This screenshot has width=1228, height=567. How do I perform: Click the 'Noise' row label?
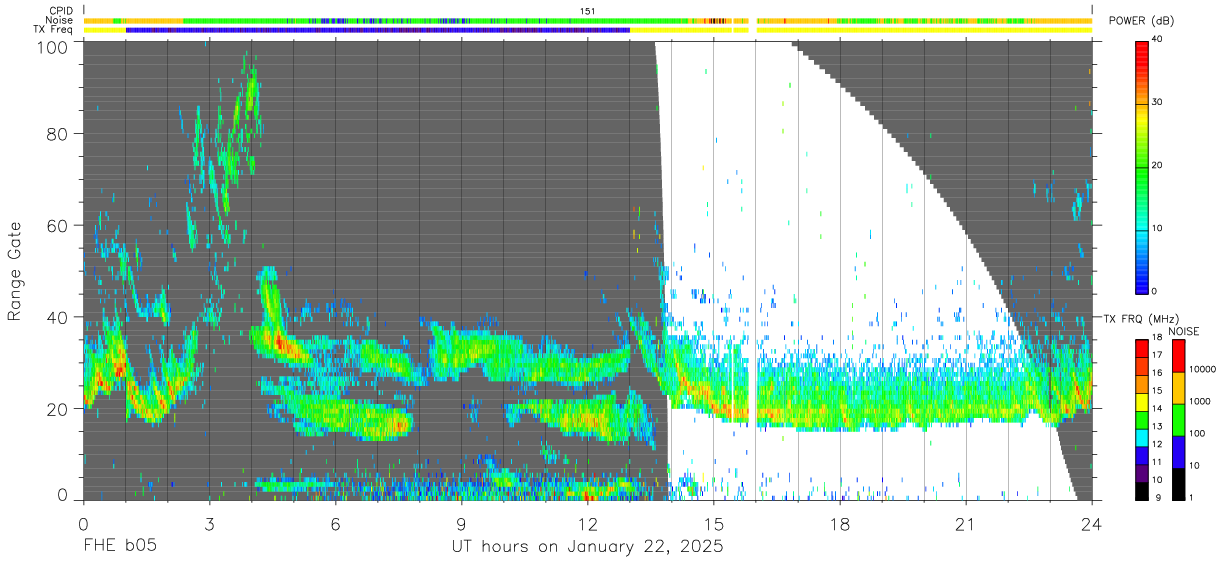(x=60, y=20)
